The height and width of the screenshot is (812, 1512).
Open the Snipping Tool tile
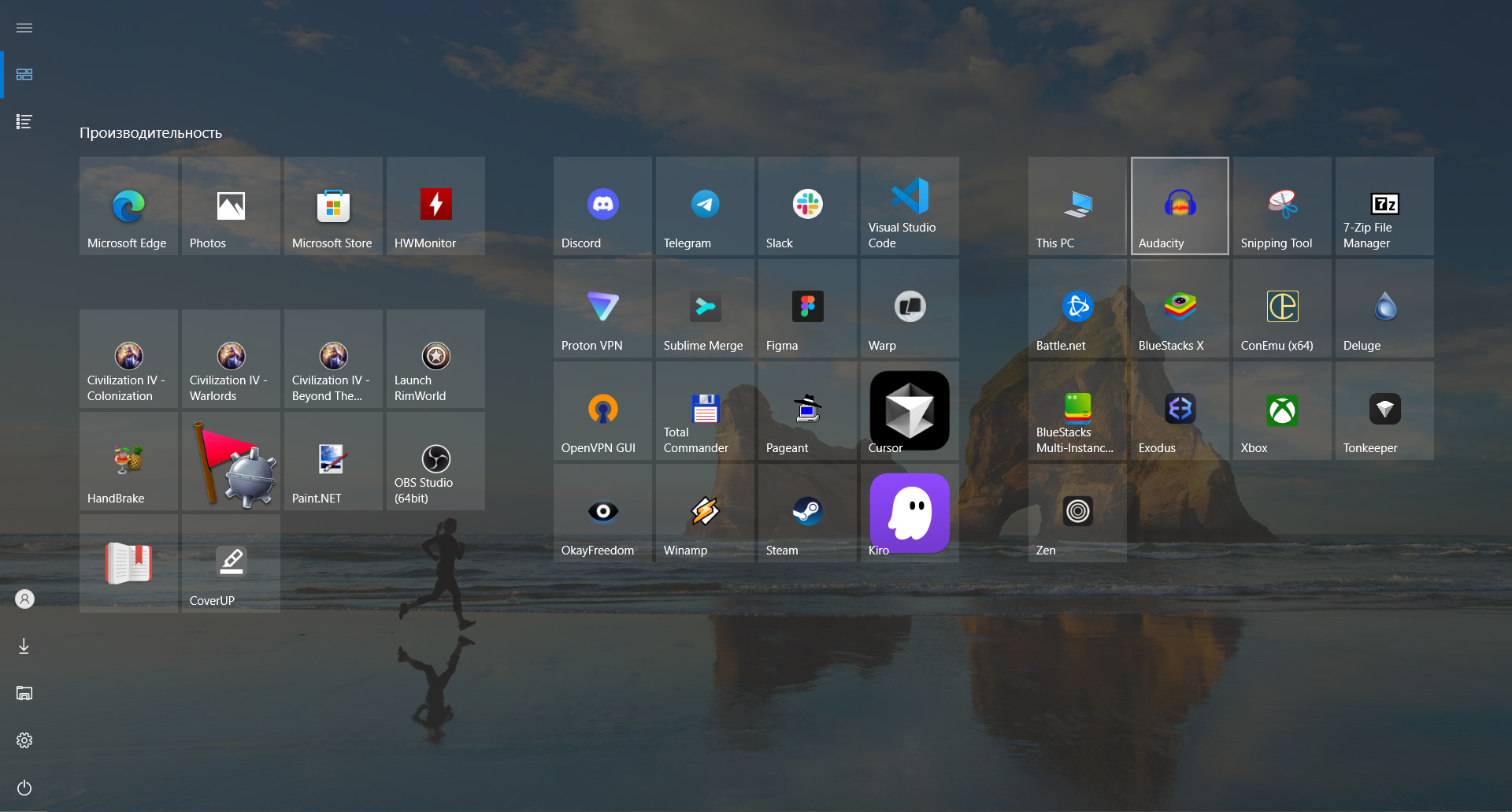(x=1282, y=206)
